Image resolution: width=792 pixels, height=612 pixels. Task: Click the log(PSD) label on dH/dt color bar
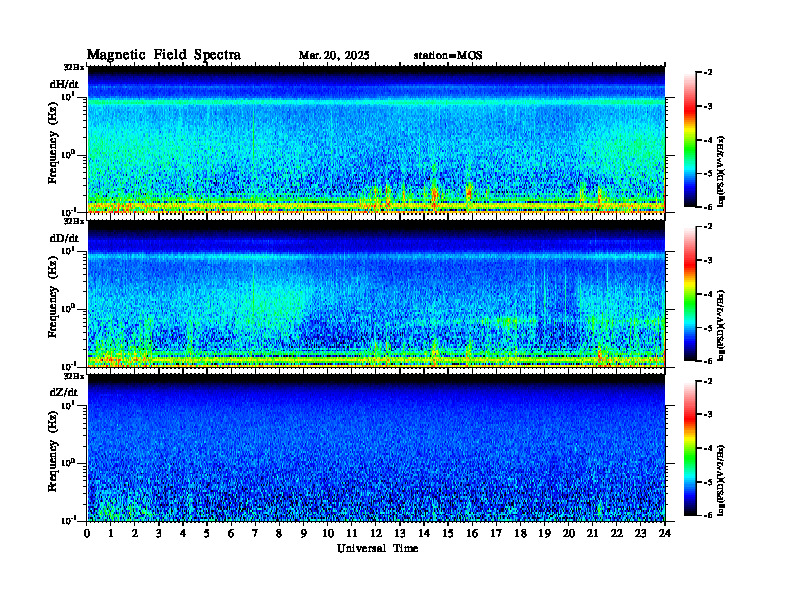pos(722,170)
